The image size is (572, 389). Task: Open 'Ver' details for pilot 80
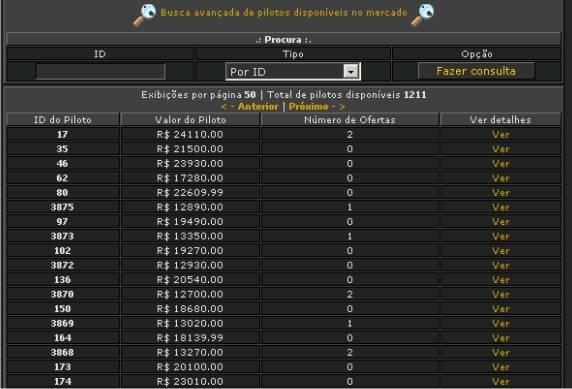[500, 193]
